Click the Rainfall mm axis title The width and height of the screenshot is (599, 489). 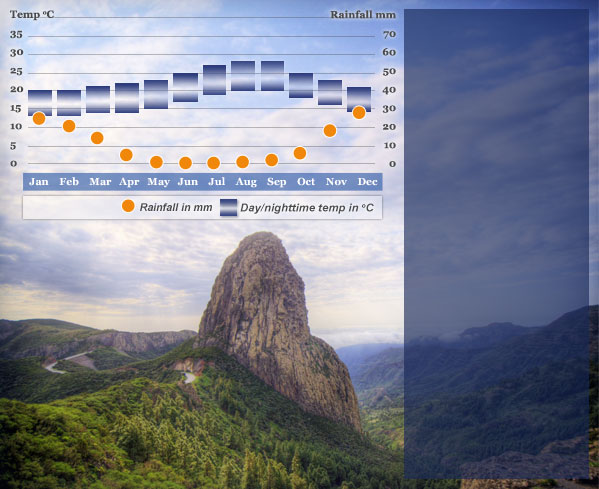[x=363, y=15]
